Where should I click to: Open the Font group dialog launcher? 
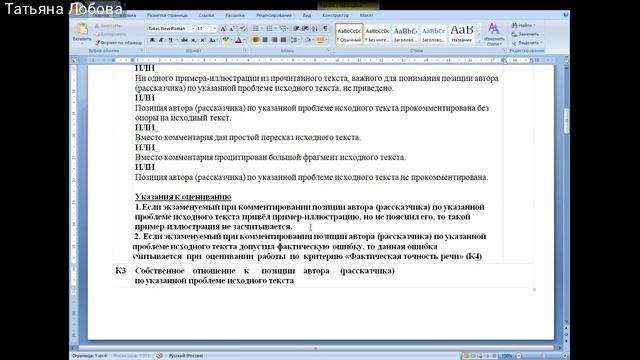point(244,51)
